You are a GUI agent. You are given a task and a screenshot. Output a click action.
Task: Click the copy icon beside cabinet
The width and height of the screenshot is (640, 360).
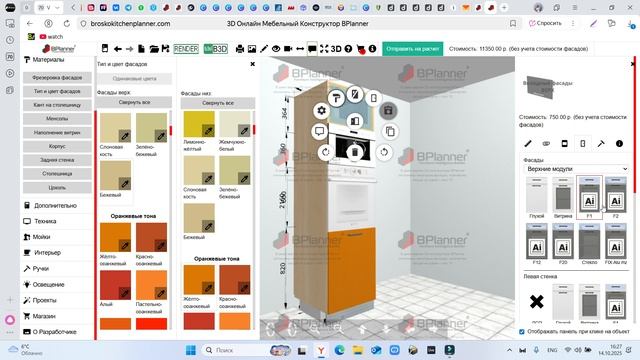coord(390,131)
